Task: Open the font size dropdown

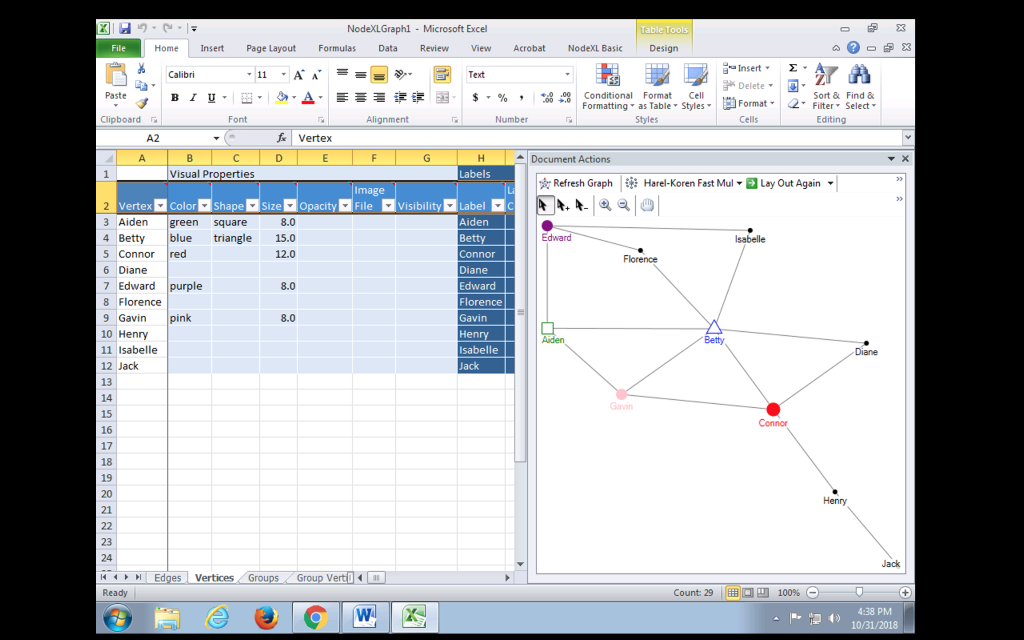Action: click(x=283, y=74)
